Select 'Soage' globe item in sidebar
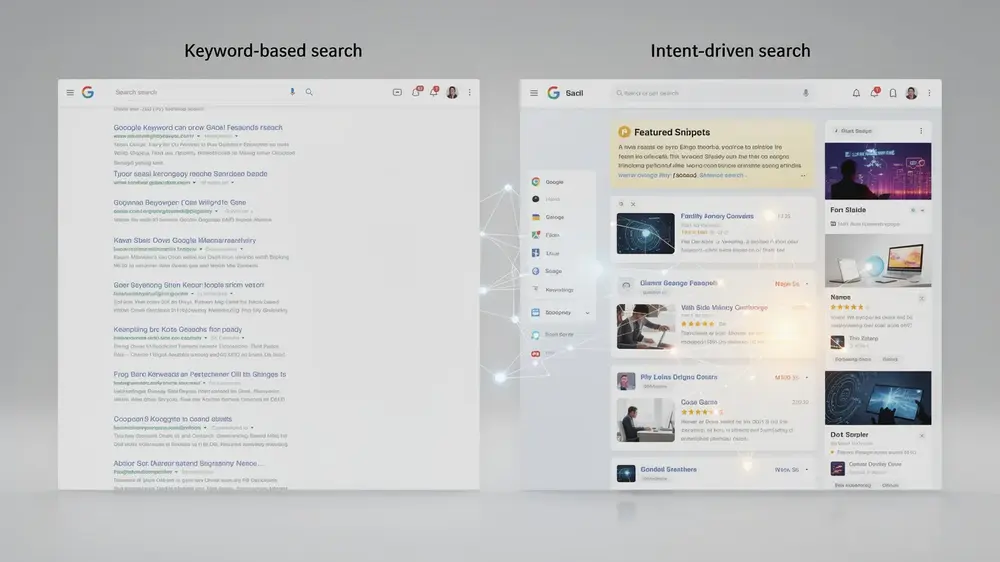Image resolution: width=1000 pixels, height=562 pixels. (x=547, y=271)
